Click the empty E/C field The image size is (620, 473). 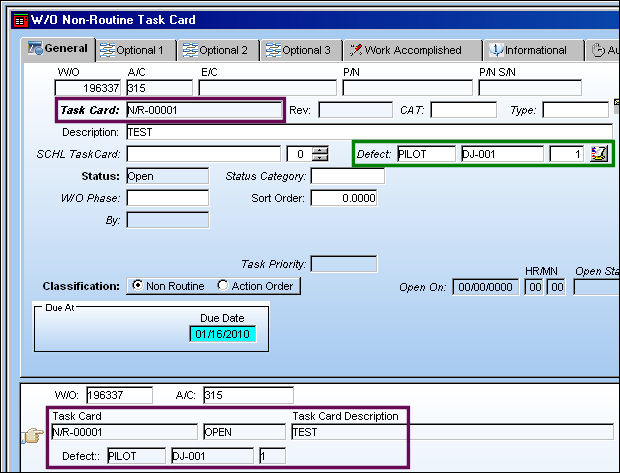[267, 88]
